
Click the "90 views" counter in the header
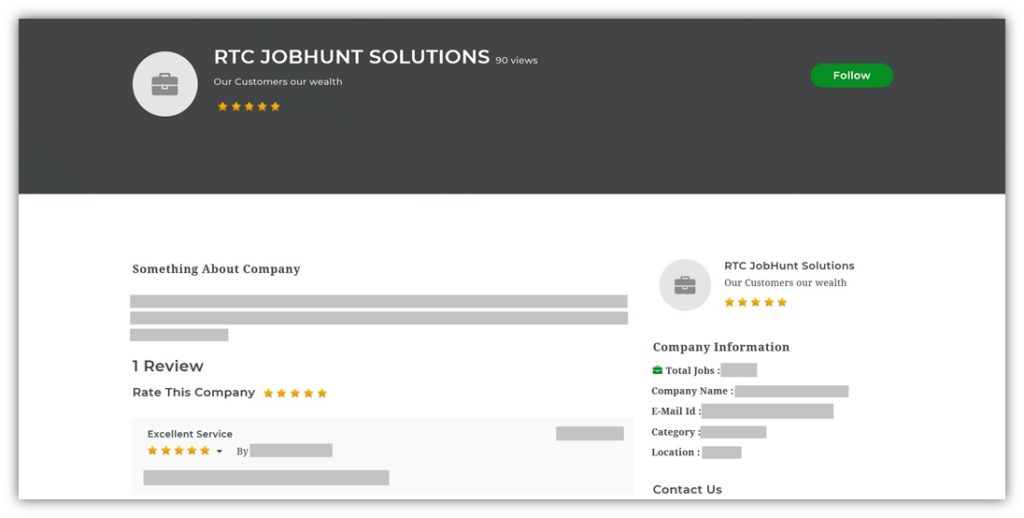[x=517, y=61]
